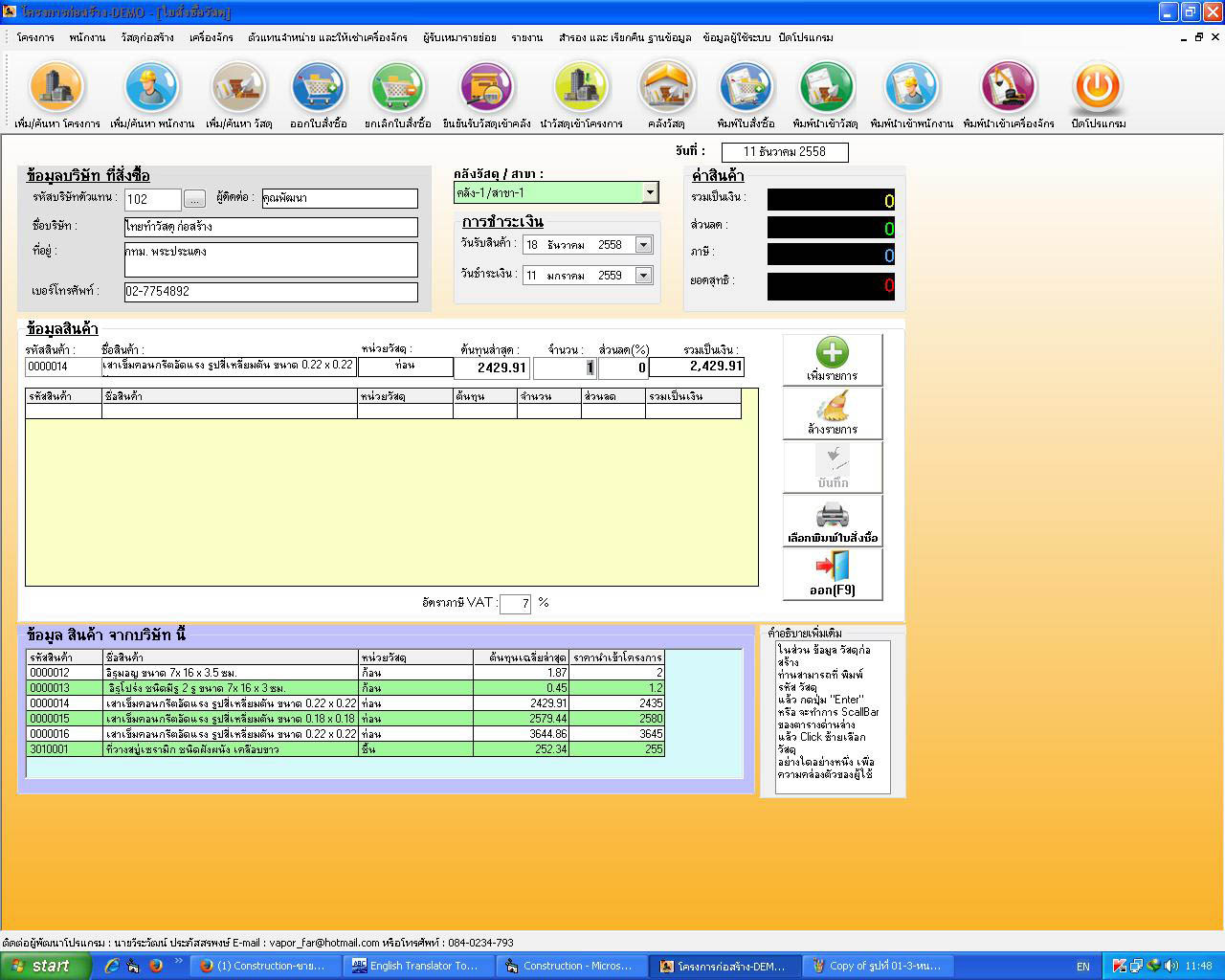
Task: Open the Reports (รายงาน) menu
Action: [x=526, y=37]
